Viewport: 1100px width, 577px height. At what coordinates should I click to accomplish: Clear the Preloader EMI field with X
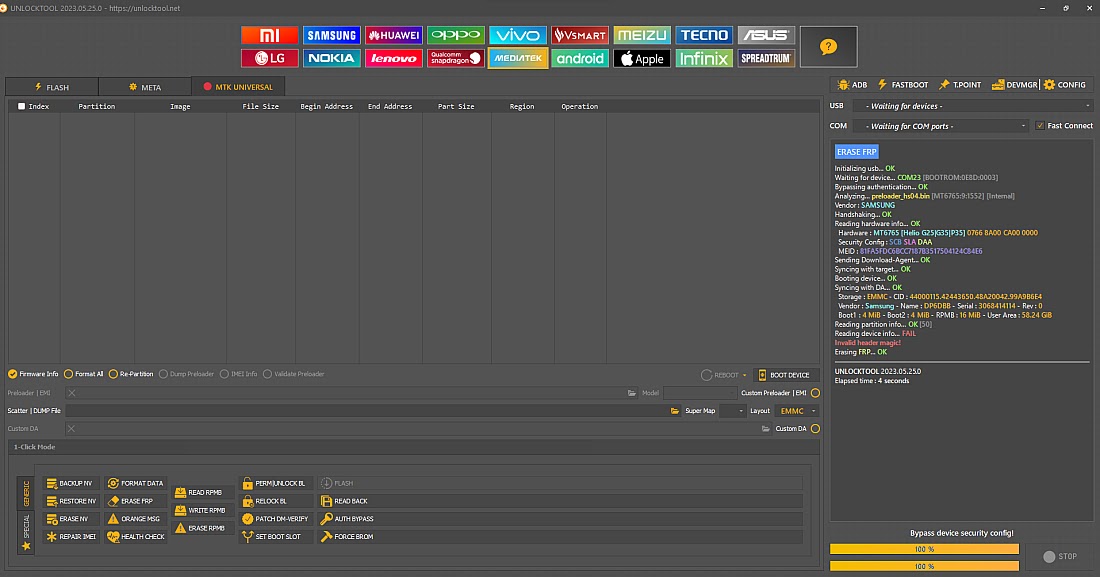[72, 393]
